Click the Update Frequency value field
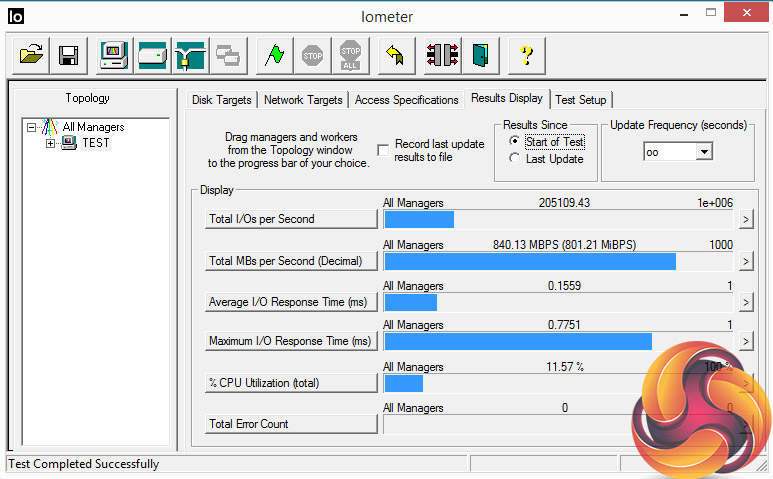This screenshot has width=773, height=479. tap(670, 152)
